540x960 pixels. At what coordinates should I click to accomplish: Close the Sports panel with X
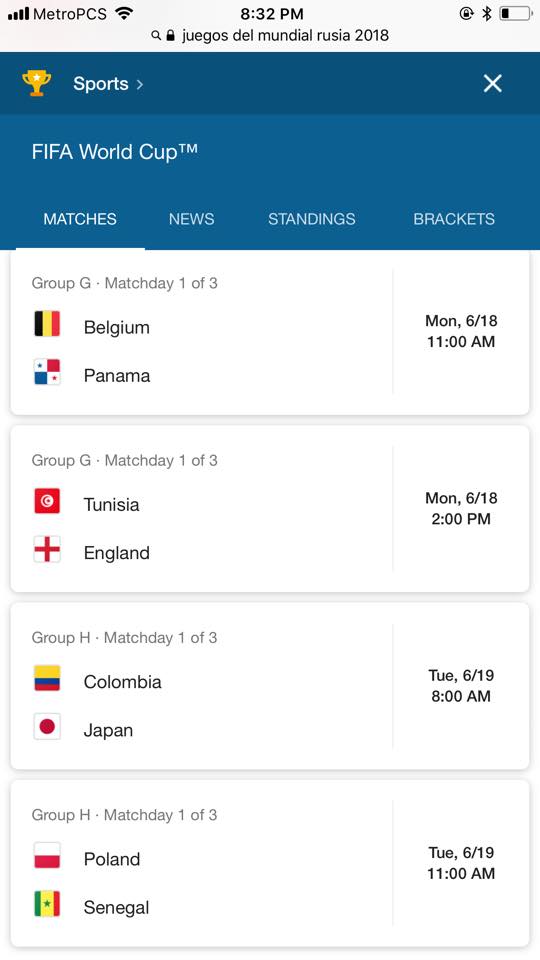[x=492, y=83]
